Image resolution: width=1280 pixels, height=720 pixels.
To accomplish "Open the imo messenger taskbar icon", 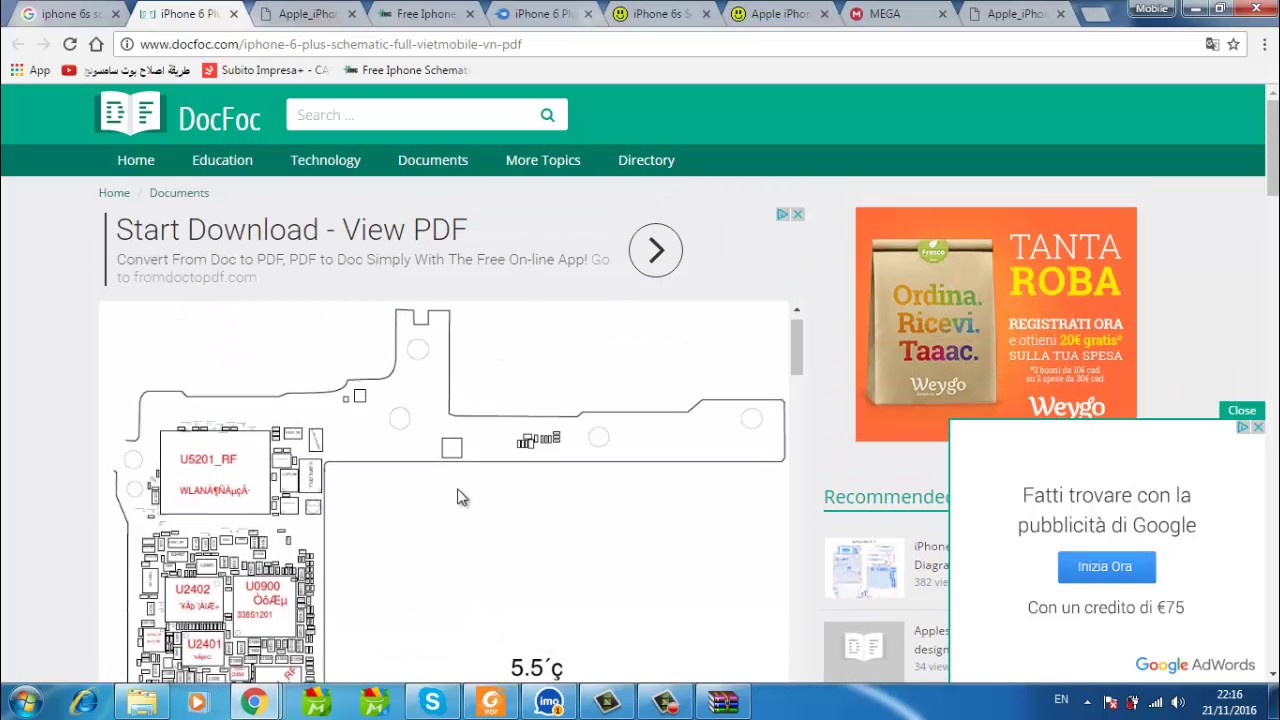I will click(549, 702).
